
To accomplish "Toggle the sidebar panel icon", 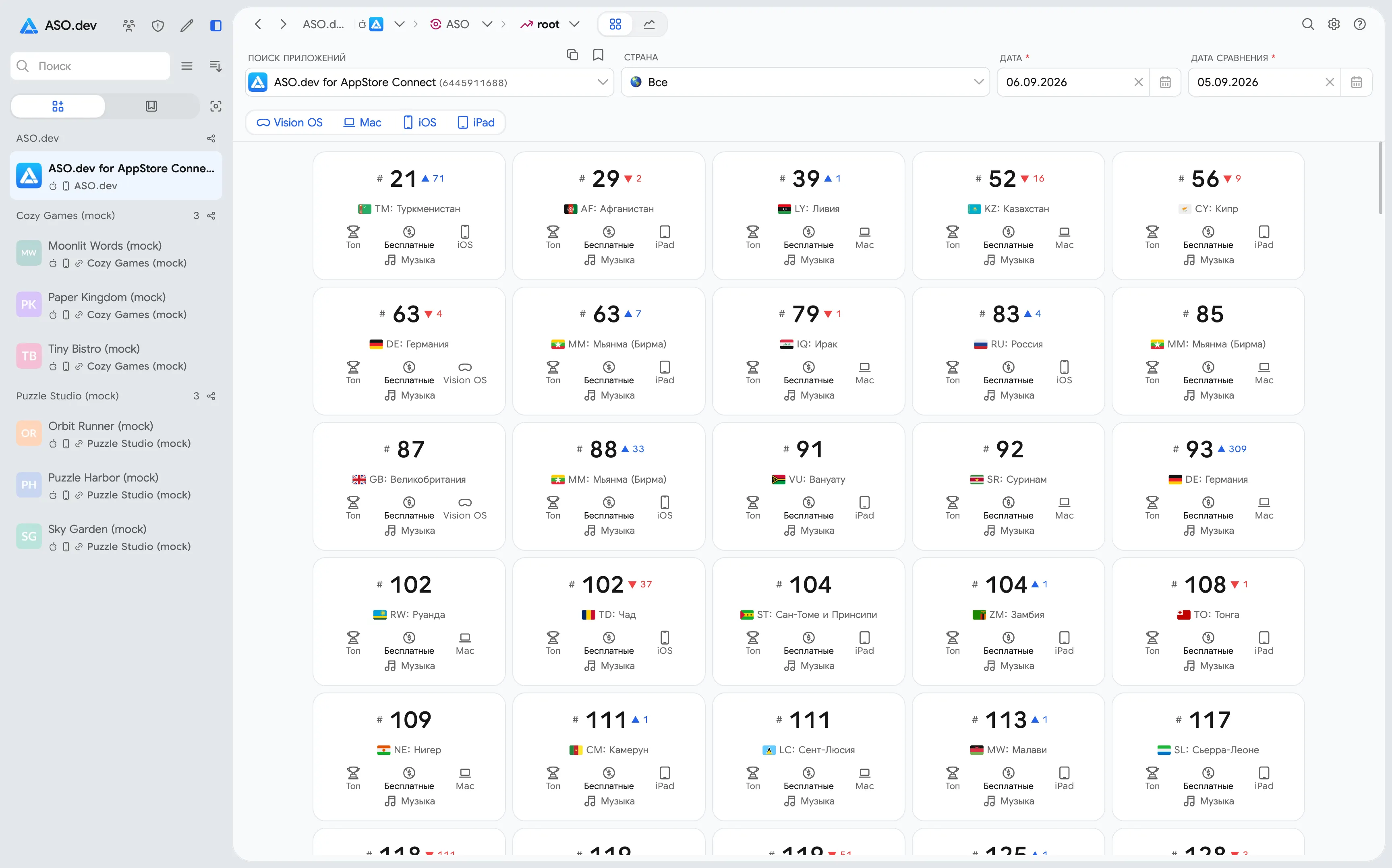I will tap(215, 25).
